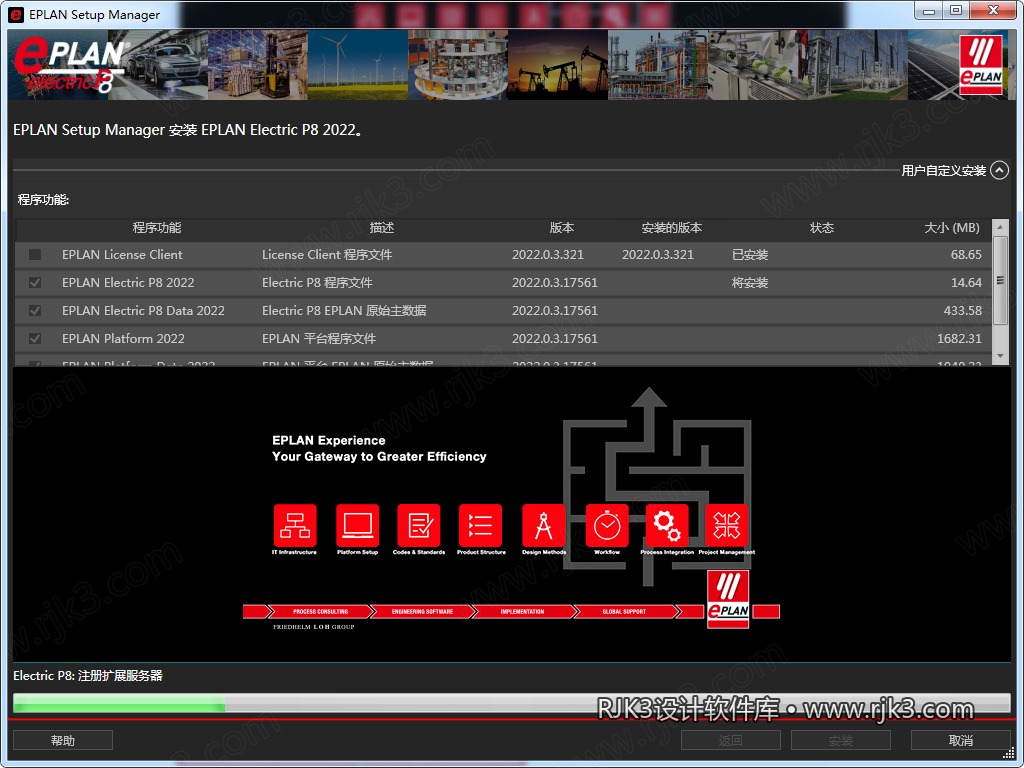Click the 取消 cancel button
The image size is (1024, 768).
(960, 740)
